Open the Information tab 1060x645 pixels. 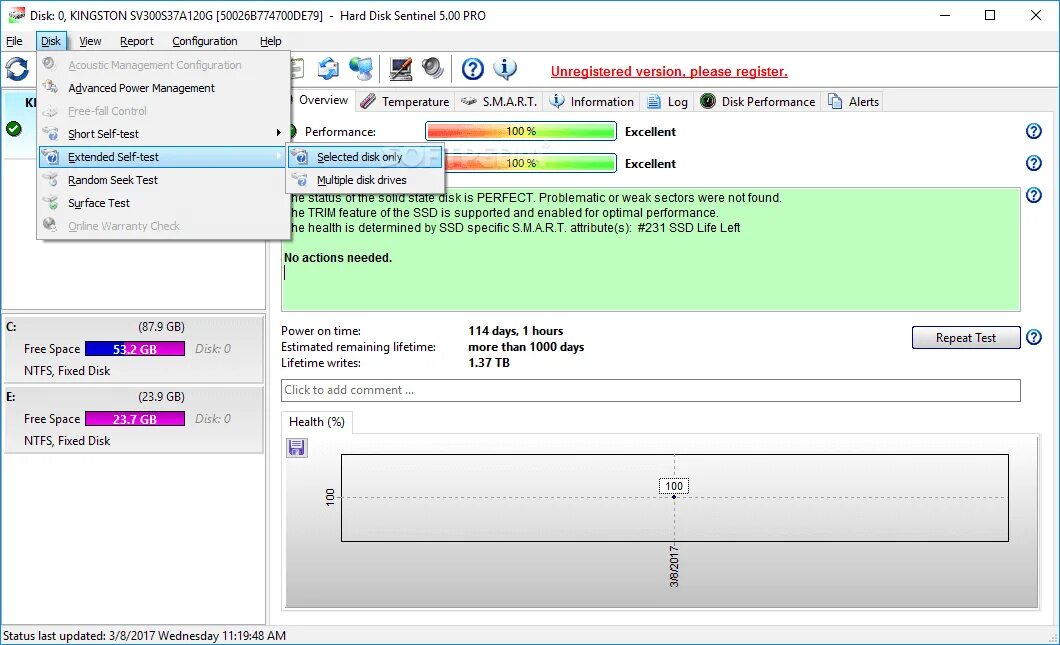592,101
